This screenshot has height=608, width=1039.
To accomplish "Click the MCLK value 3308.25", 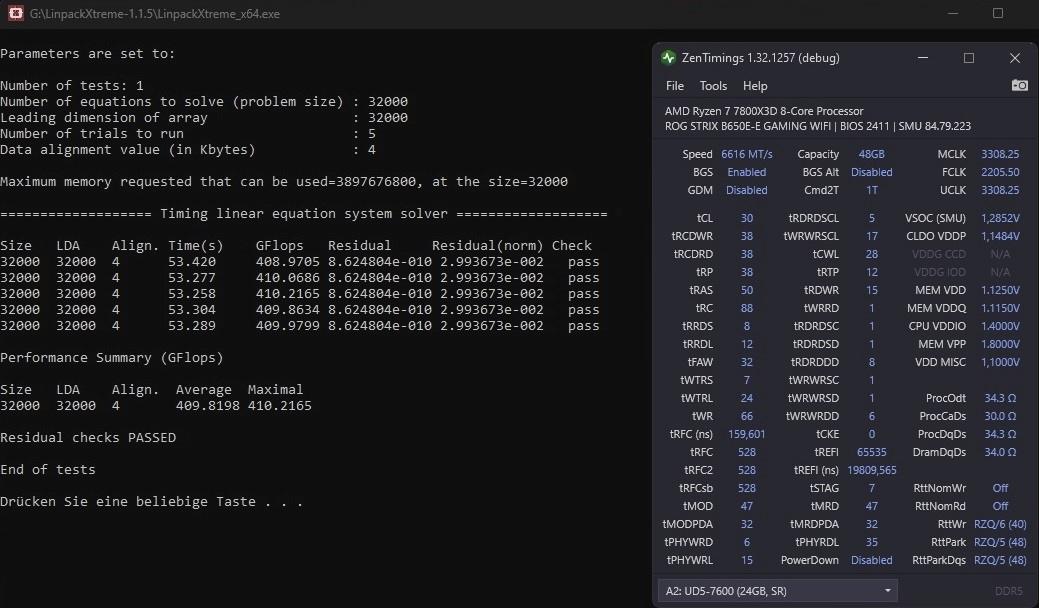I will pyautogui.click(x=1000, y=154).
